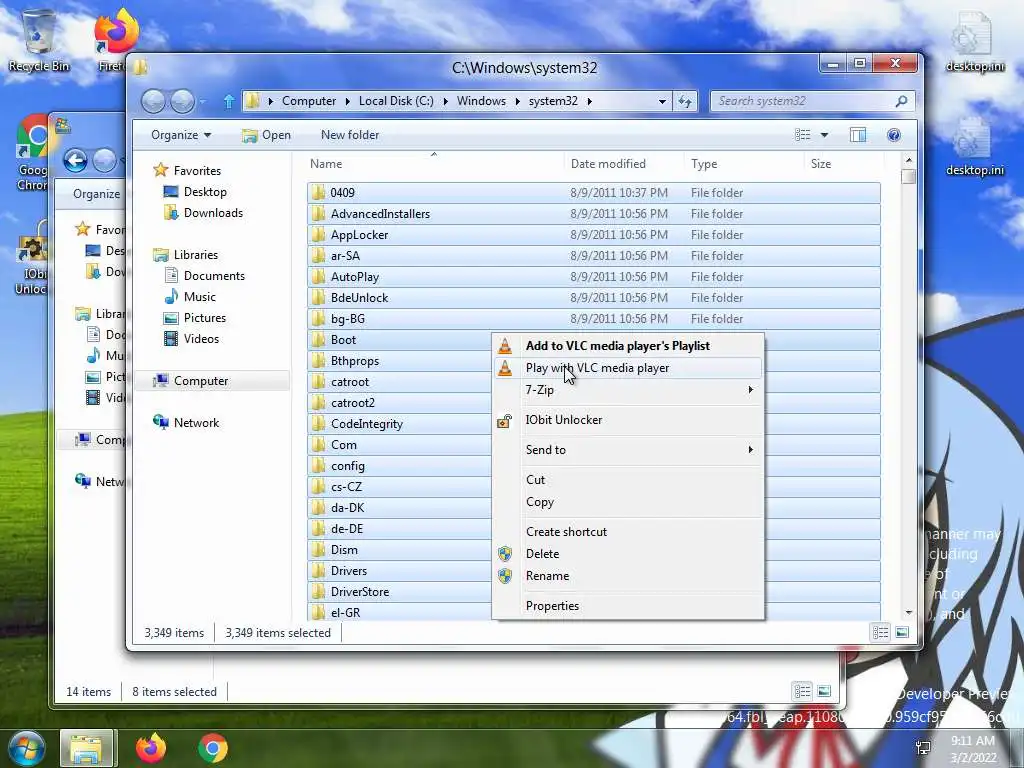
Task: Click the search magnifier icon
Action: [901, 101]
